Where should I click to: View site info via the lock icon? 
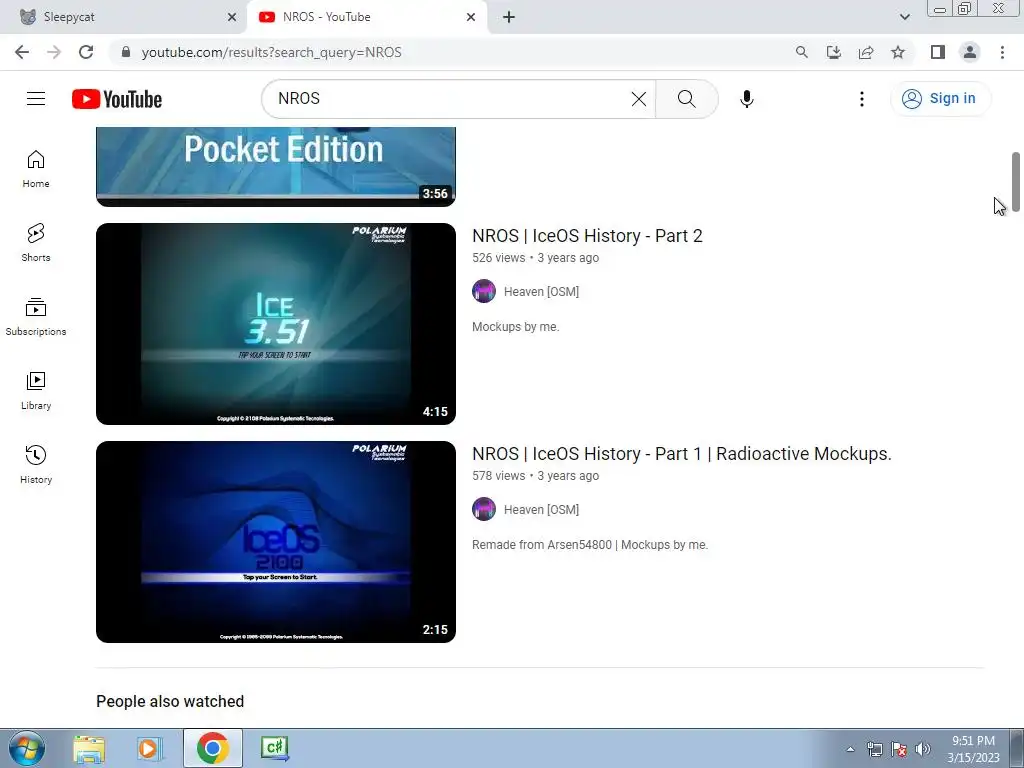point(126,52)
